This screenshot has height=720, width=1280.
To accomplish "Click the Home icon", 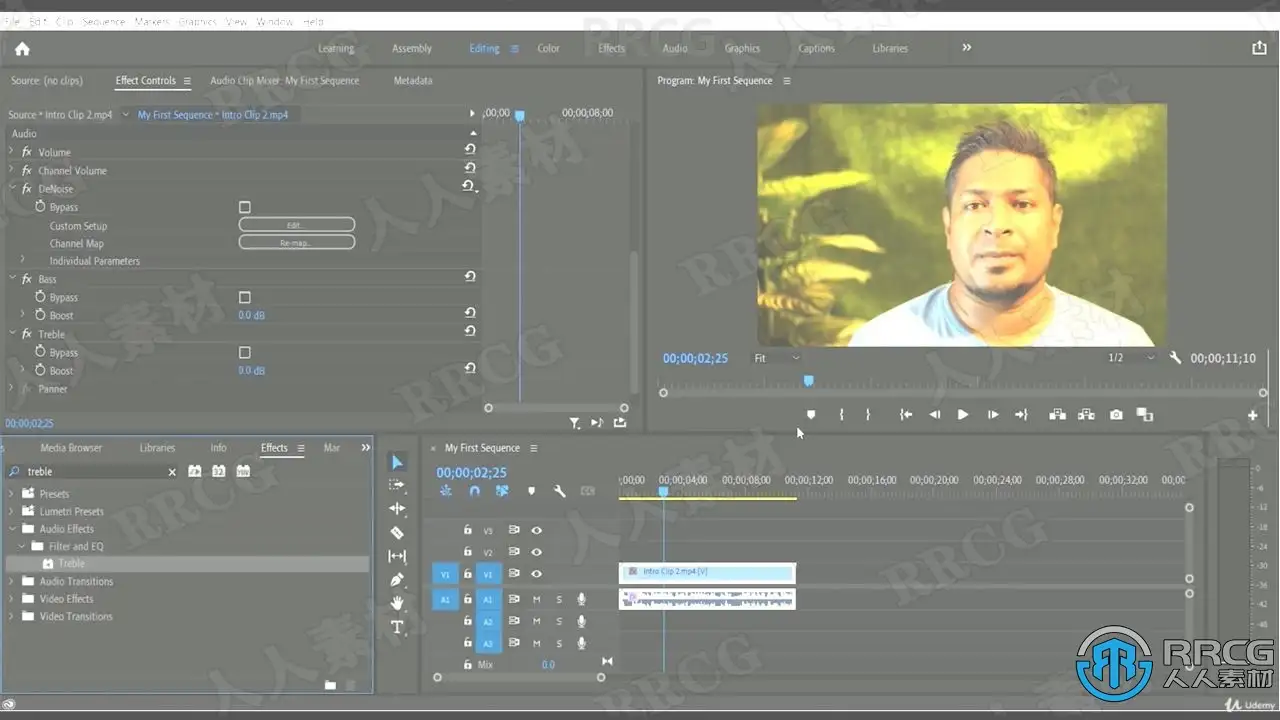I will point(22,48).
